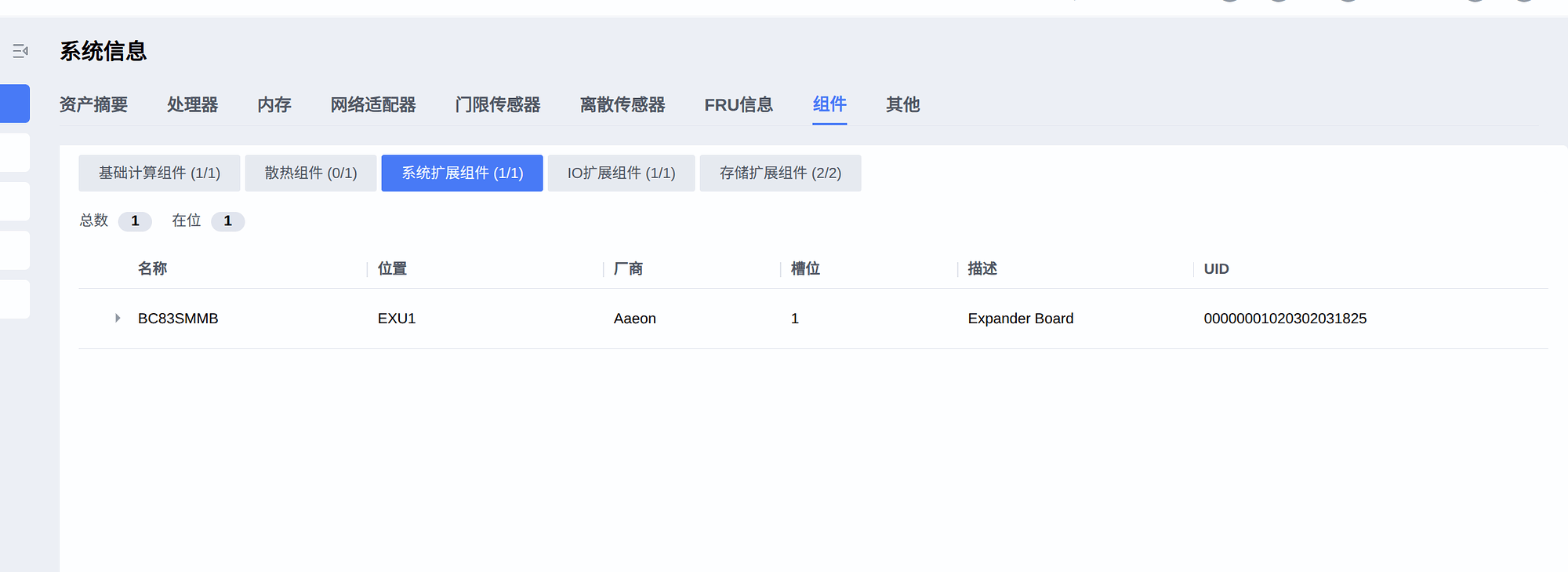This screenshot has width=1568, height=572.
Task: Click the Expander Board description cell
Action: pos(1021,319)
